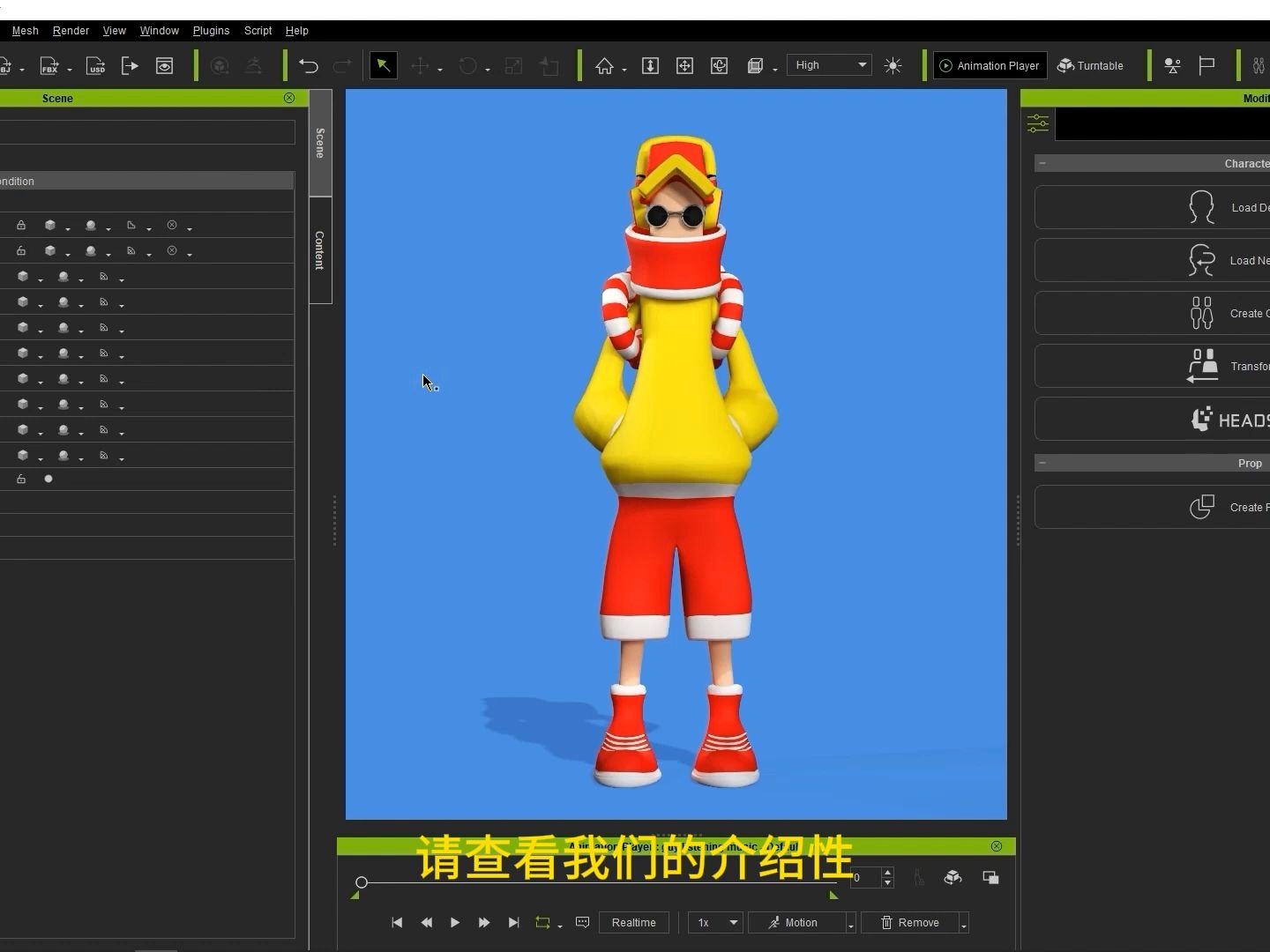The width and height of the screenshot is (1270, 952).
Task: Click the vertical fit view icon
Action: (x=650, y=66)
